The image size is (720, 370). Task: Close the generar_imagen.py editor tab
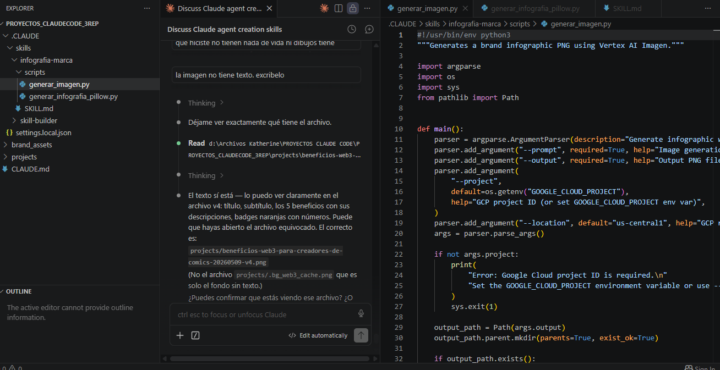465,8
